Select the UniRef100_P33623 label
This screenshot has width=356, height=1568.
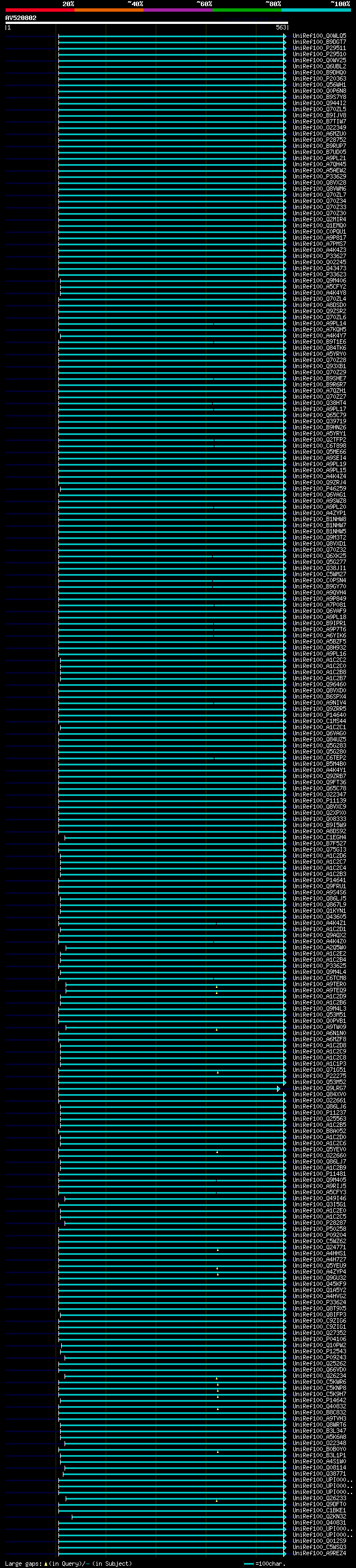[319, 275]
